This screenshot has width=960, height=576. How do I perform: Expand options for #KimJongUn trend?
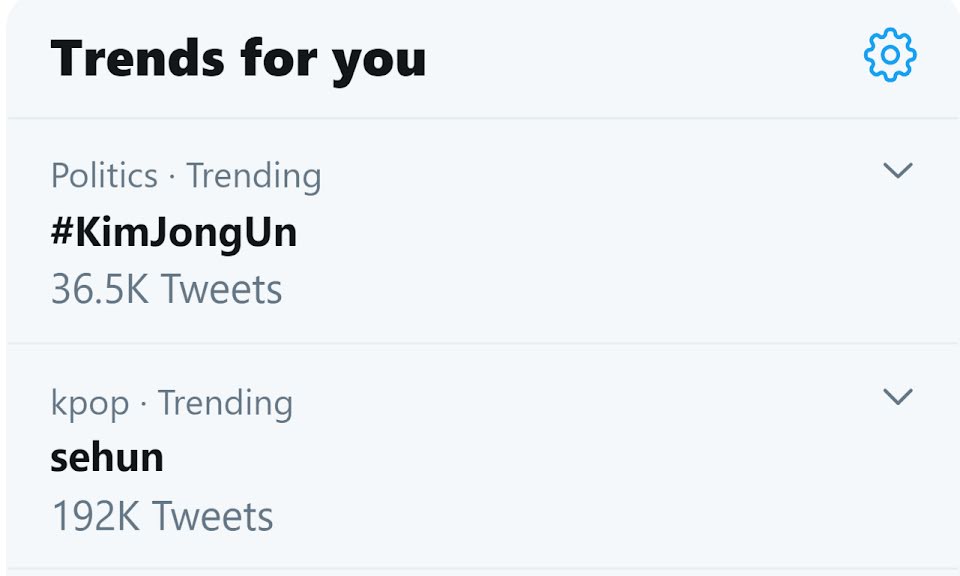pyautogui.click(x=898, y=171)
